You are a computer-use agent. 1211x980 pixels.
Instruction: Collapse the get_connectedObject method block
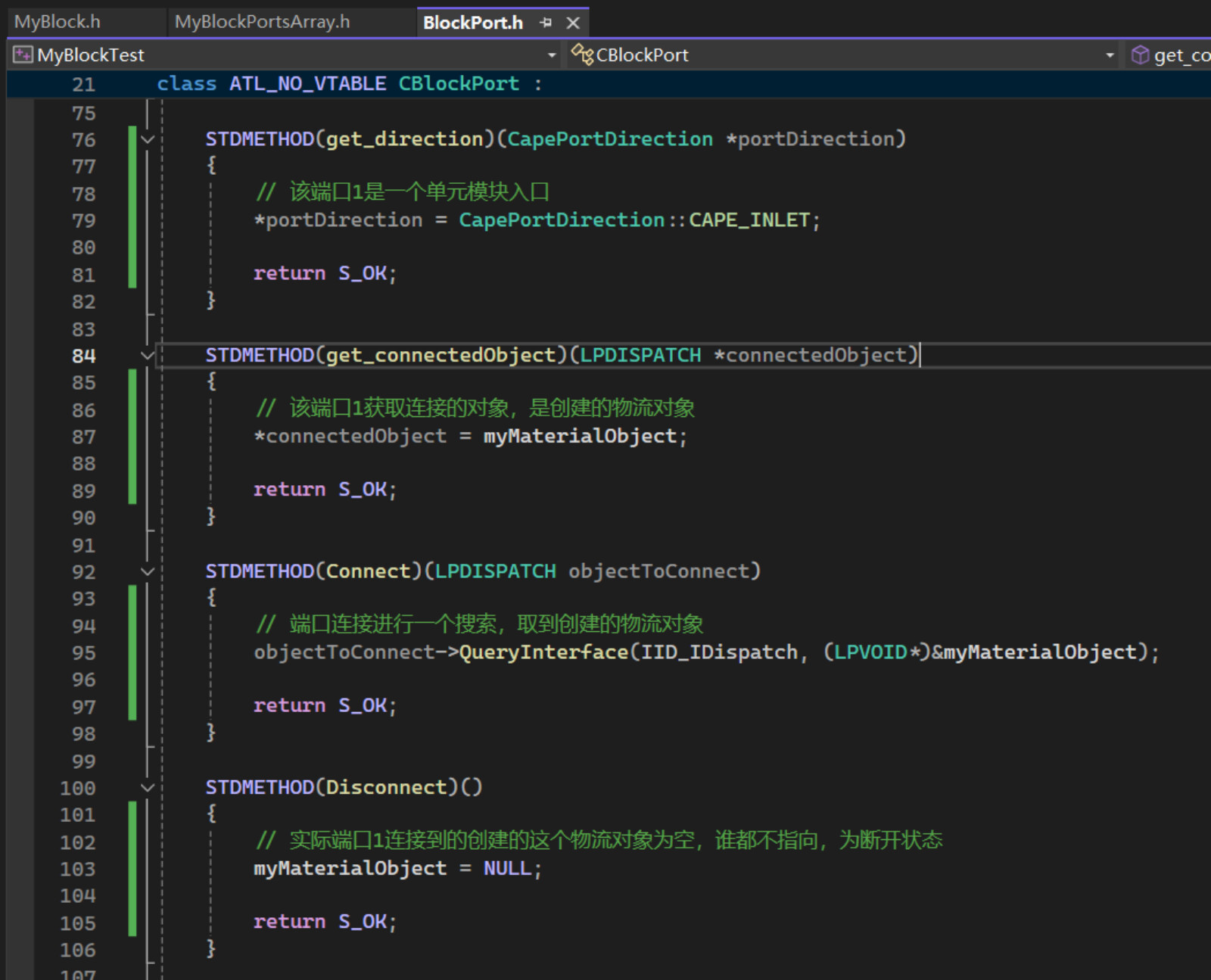tap(148, 355)
